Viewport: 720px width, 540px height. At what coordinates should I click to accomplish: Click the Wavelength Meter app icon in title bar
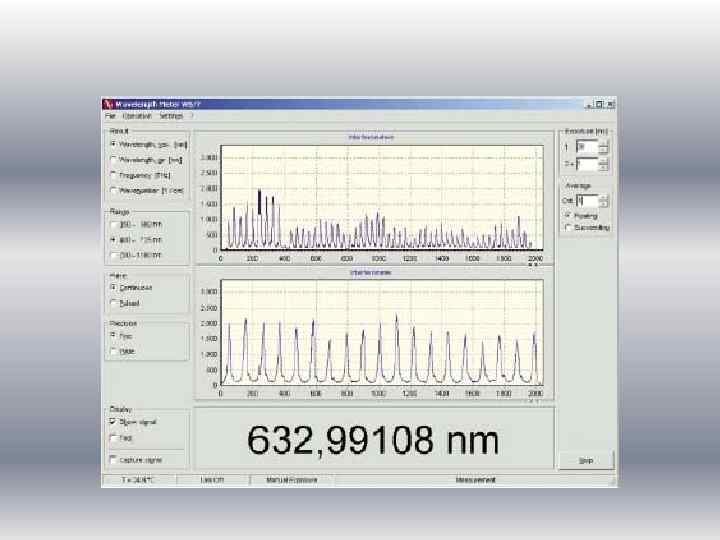pyautogui.click(x=108, y=104)
